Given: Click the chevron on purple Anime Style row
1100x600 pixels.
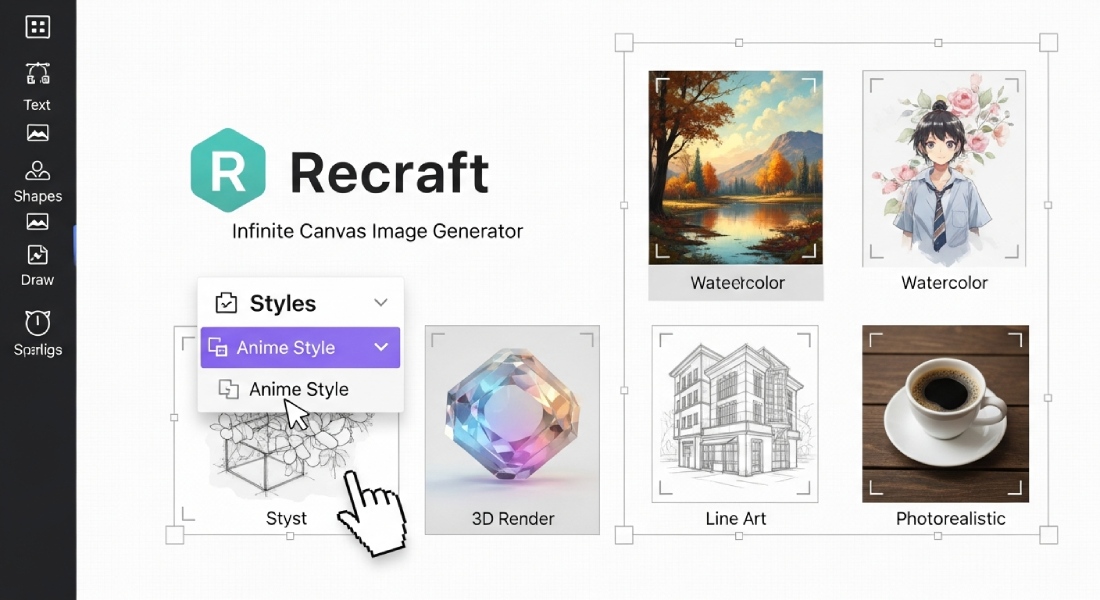Looking at the screenshot, I should 381,347.
